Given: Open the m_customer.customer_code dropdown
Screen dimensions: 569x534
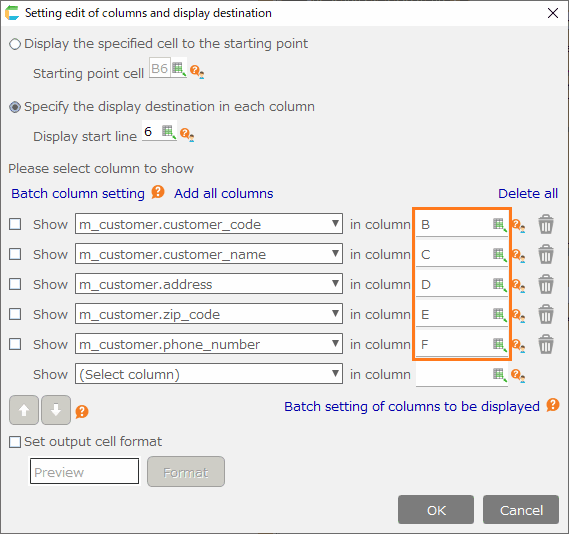Looking at the screenshot, I should (209, 224).
